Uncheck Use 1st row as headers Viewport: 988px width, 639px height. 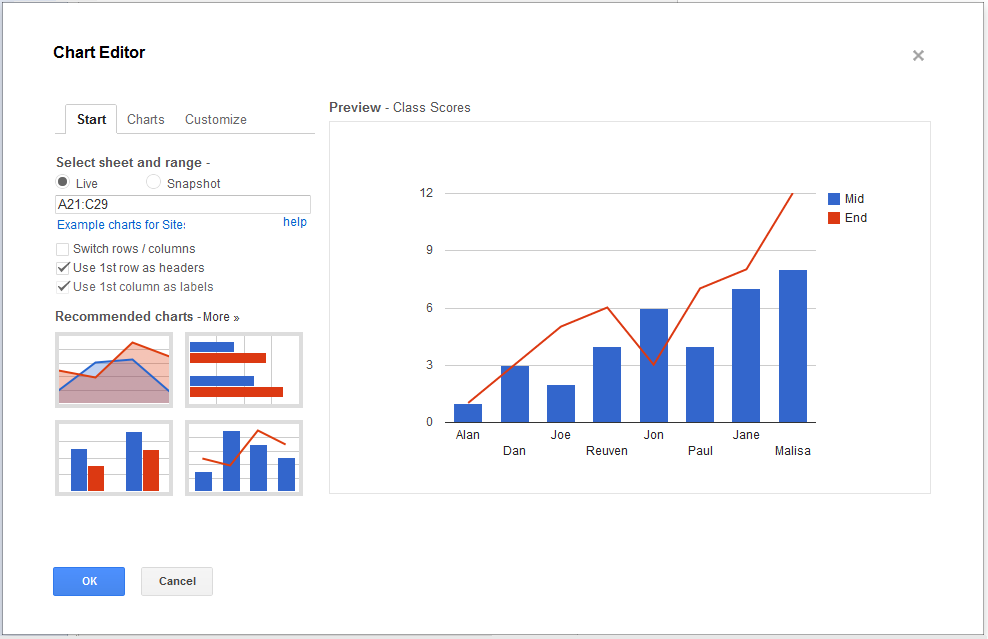point(63,268)
